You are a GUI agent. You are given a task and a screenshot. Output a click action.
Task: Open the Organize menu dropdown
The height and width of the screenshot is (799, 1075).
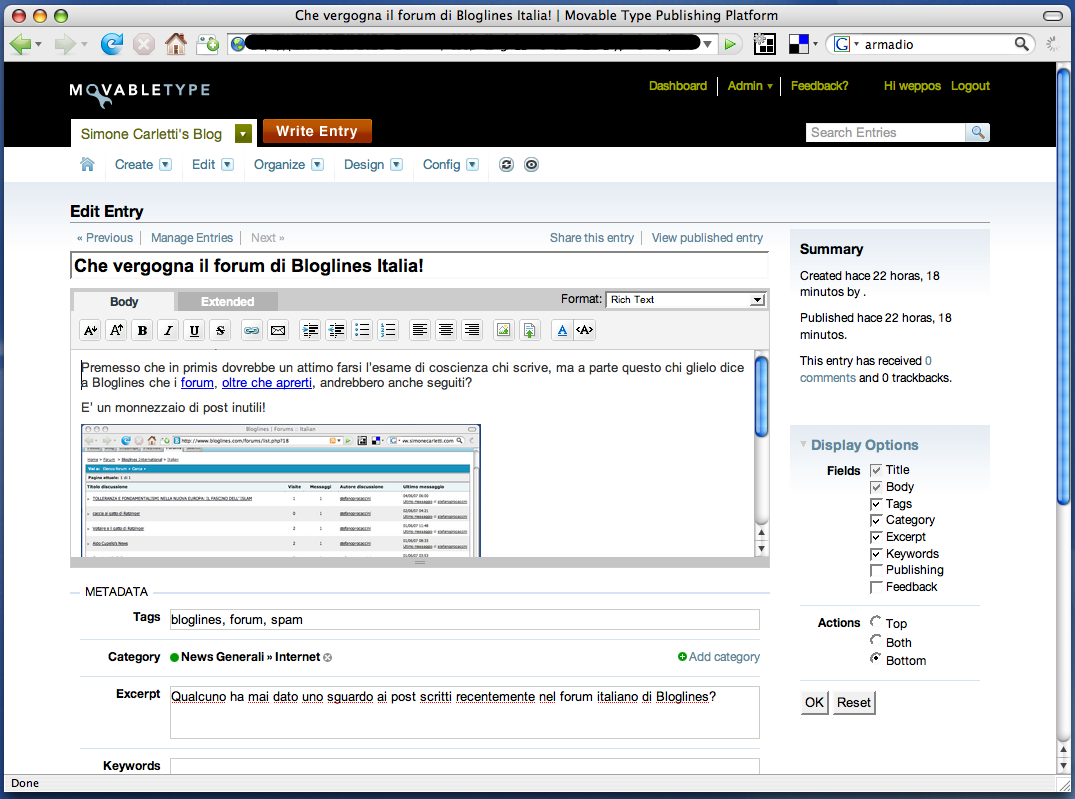pyautogui.click(x=317, y=165)
